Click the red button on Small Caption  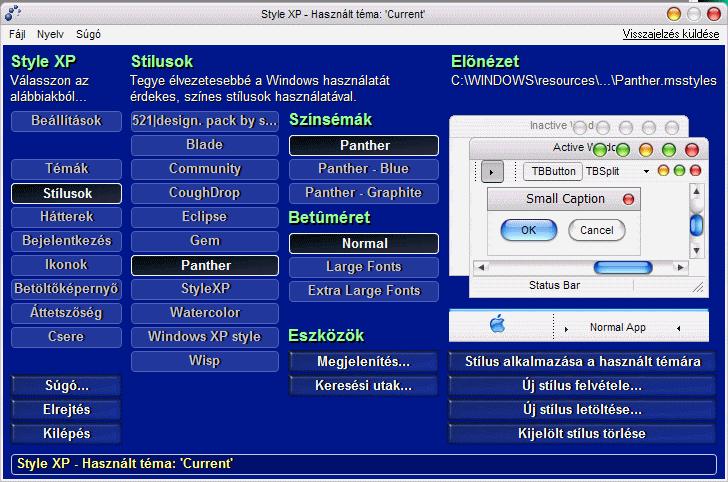tap(628, 199)
